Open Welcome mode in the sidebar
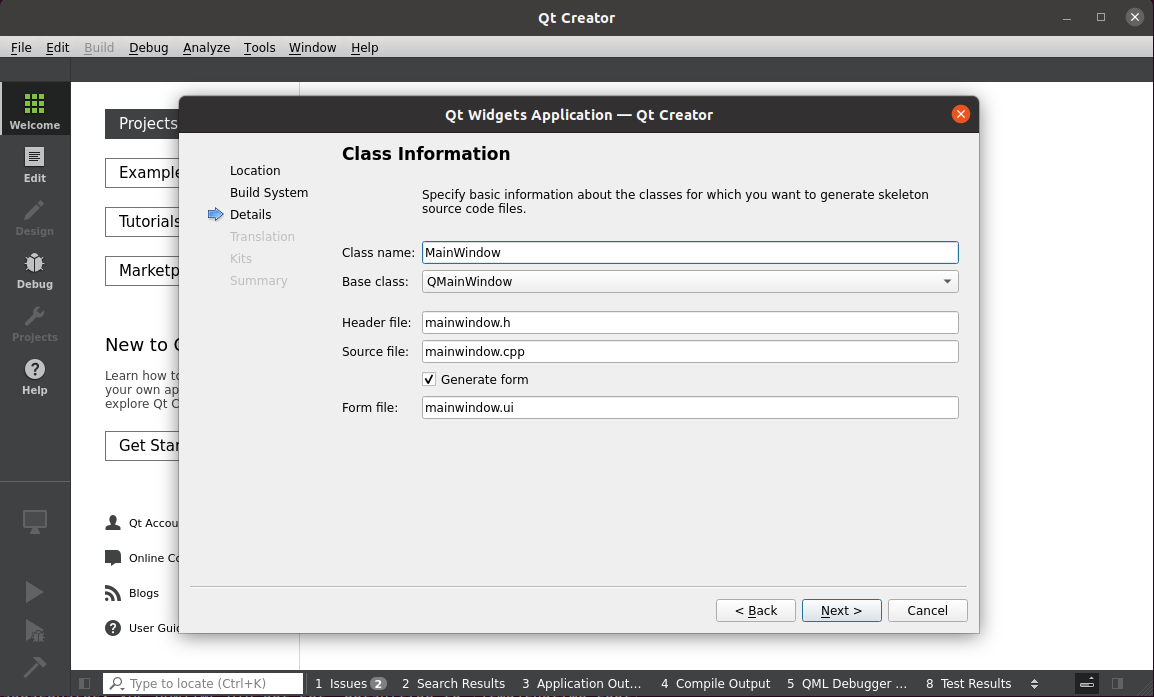Screen dimensions: 1154x697 tap(35, 109)
